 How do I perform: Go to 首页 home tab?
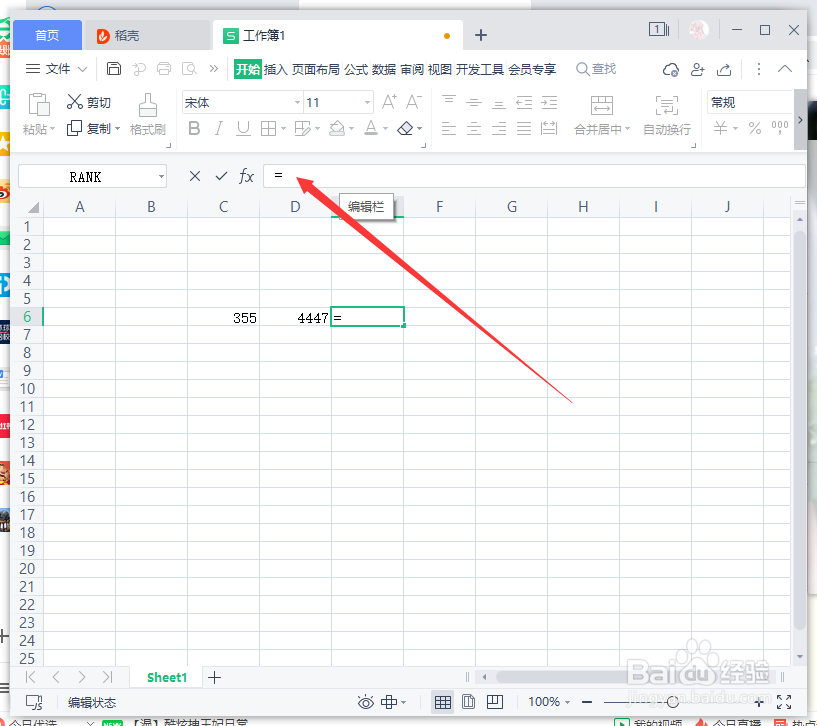click(x=47, y=35)
